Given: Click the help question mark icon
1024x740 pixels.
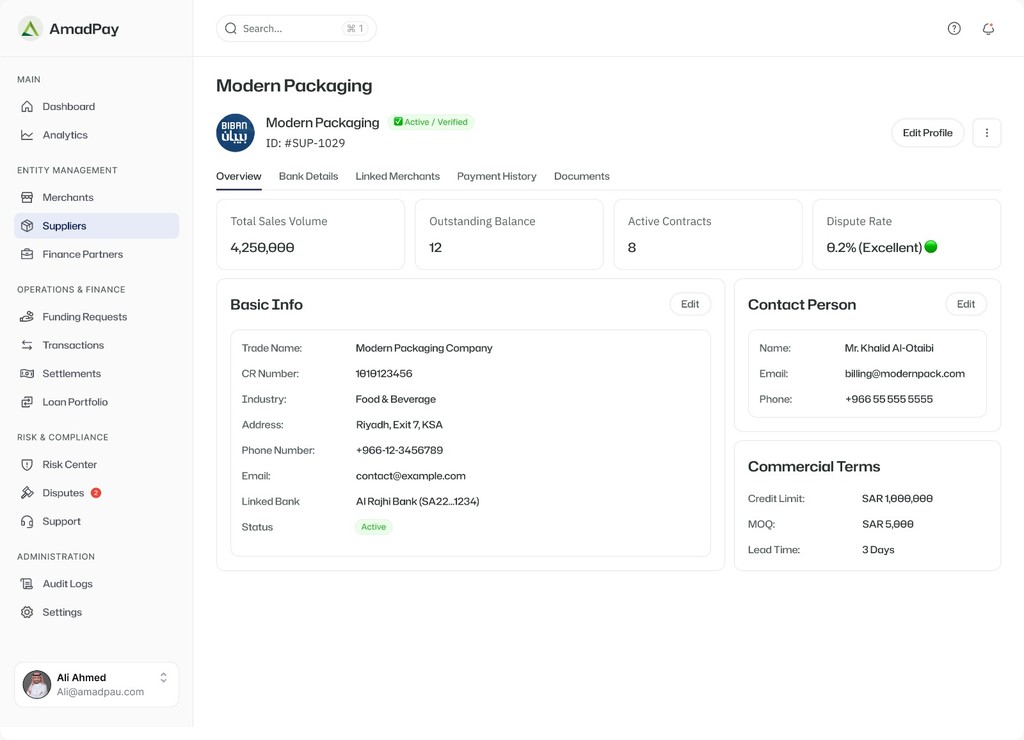Looking at the screenshot, I should coord(954,29).
